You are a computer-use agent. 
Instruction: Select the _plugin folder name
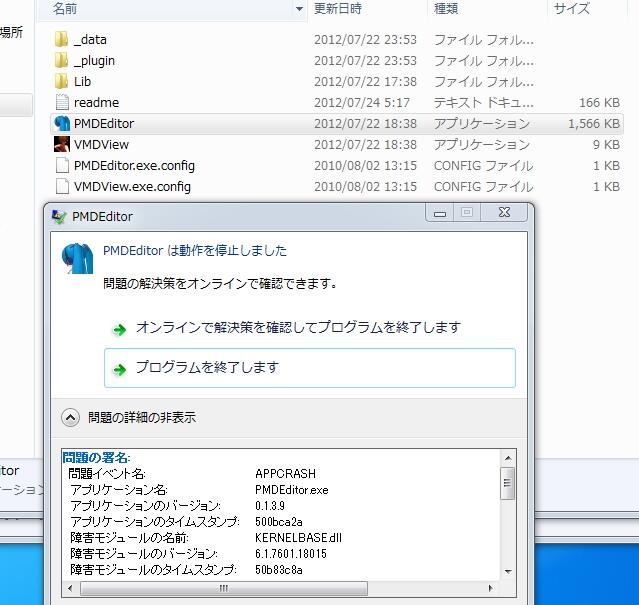click(94, 60)
